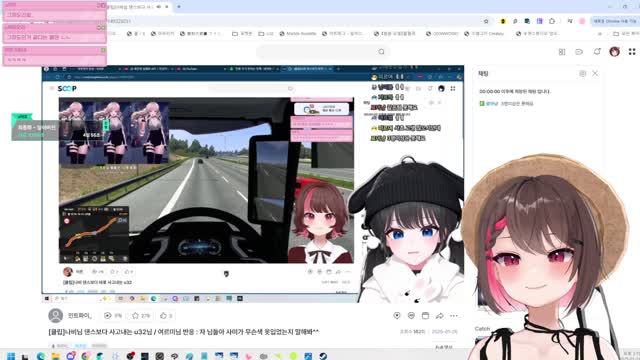This screenshot has height=360, width=640.
Task: Open the Chrome extensions puzzle menu
Action: (x=552, y=21)
